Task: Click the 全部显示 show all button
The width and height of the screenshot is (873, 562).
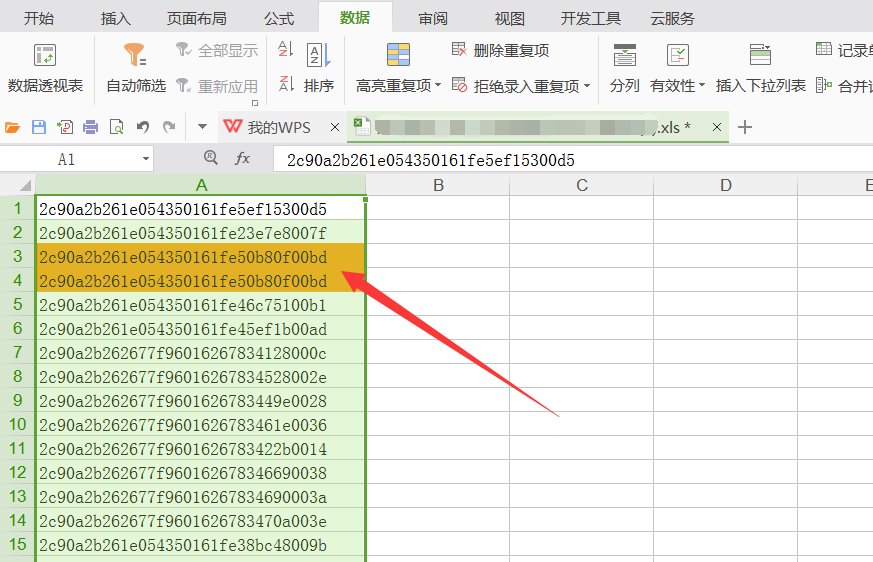Action: pos(217,51)
